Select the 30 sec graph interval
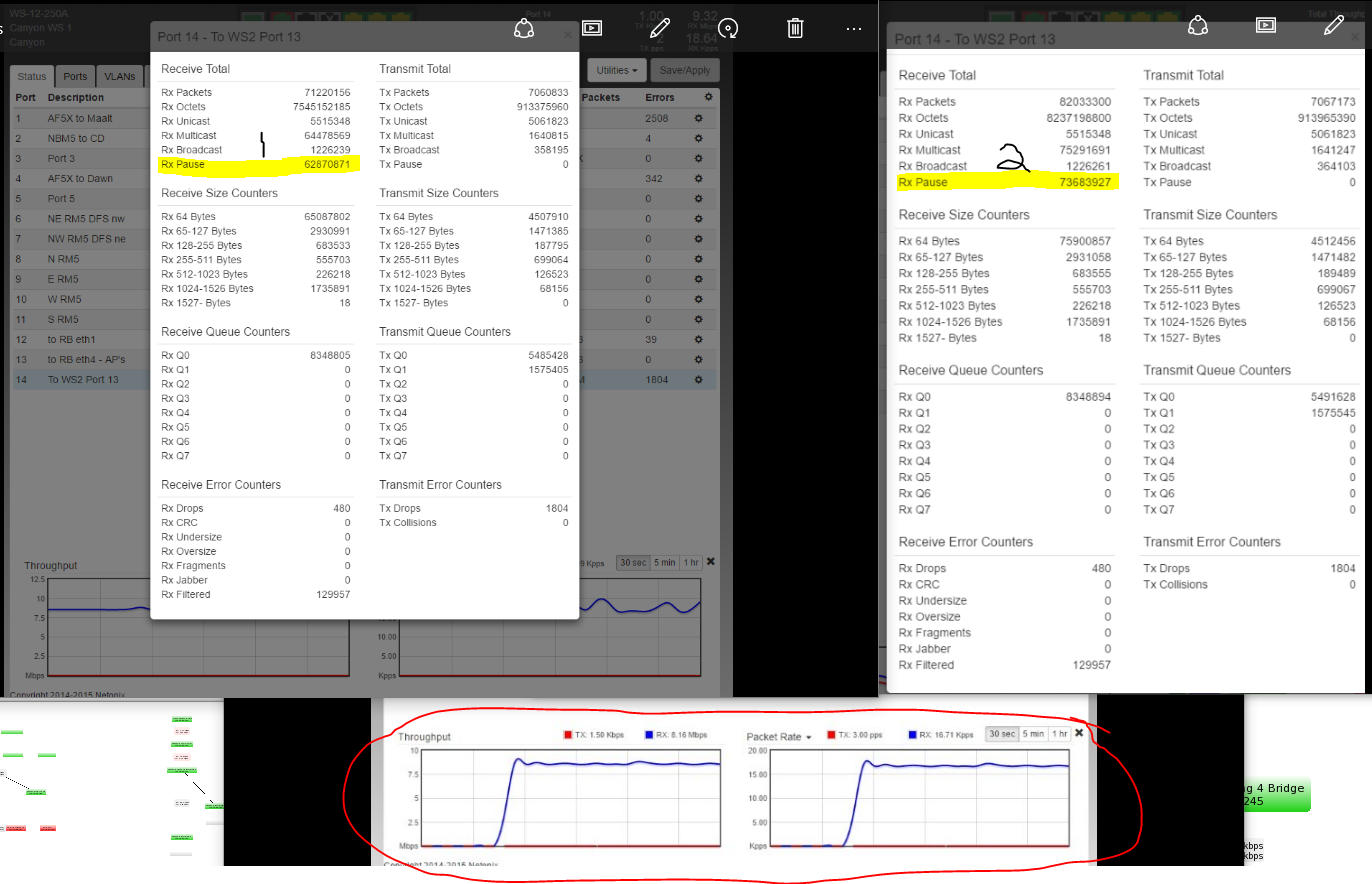Screen dimensions: 1372x884 pyautogui.click(x=1000, y=734)
